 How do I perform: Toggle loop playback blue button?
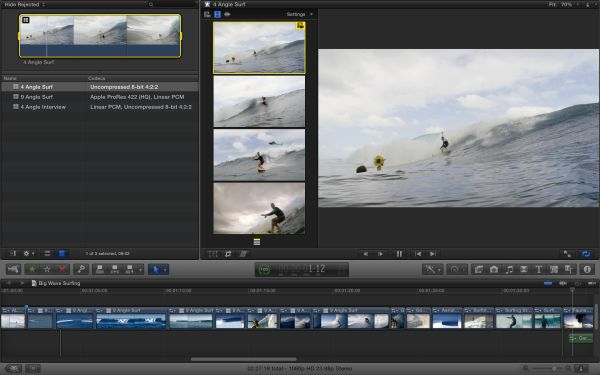tap(586, 253)
